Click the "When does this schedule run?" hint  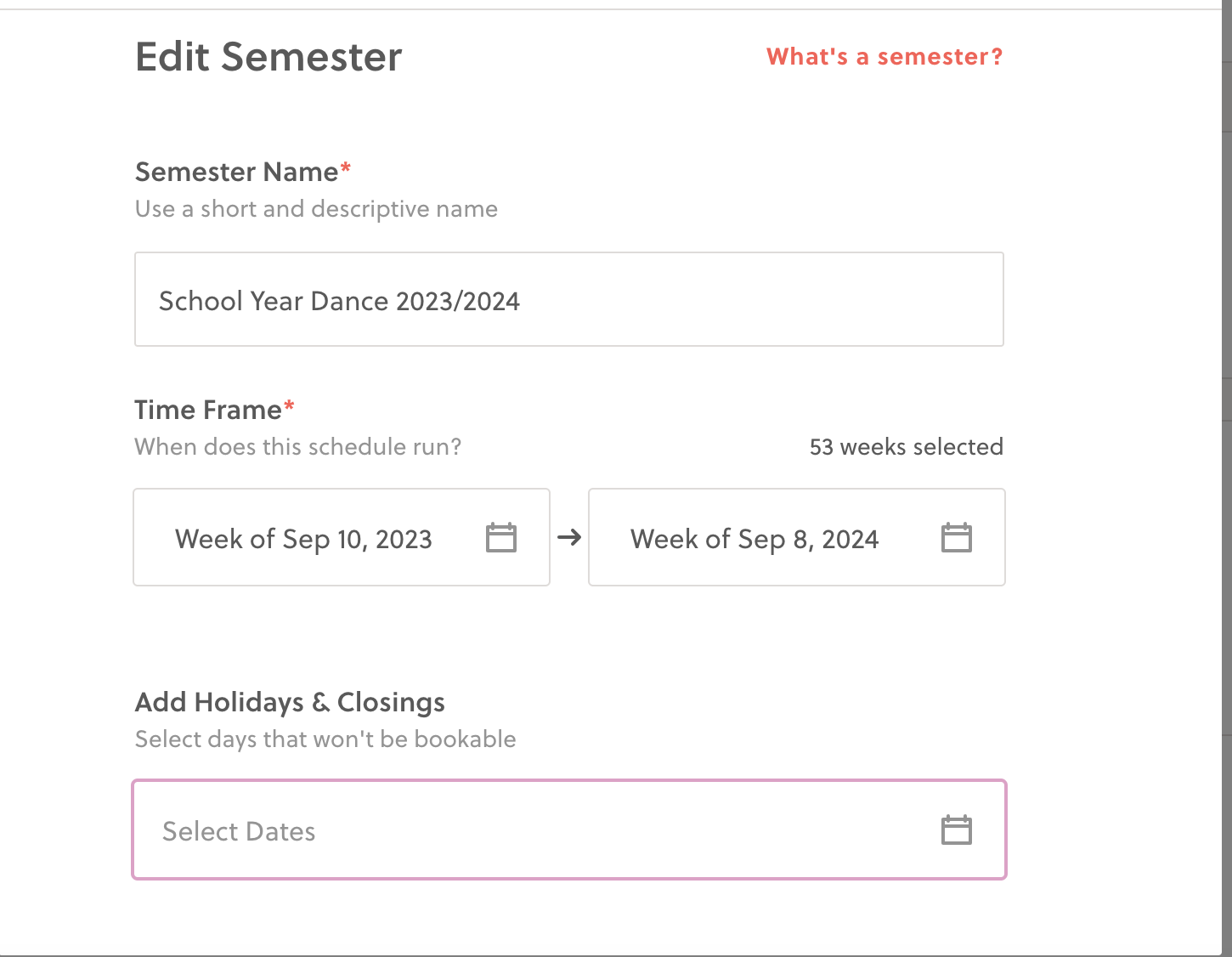click(x=297, y=447)
